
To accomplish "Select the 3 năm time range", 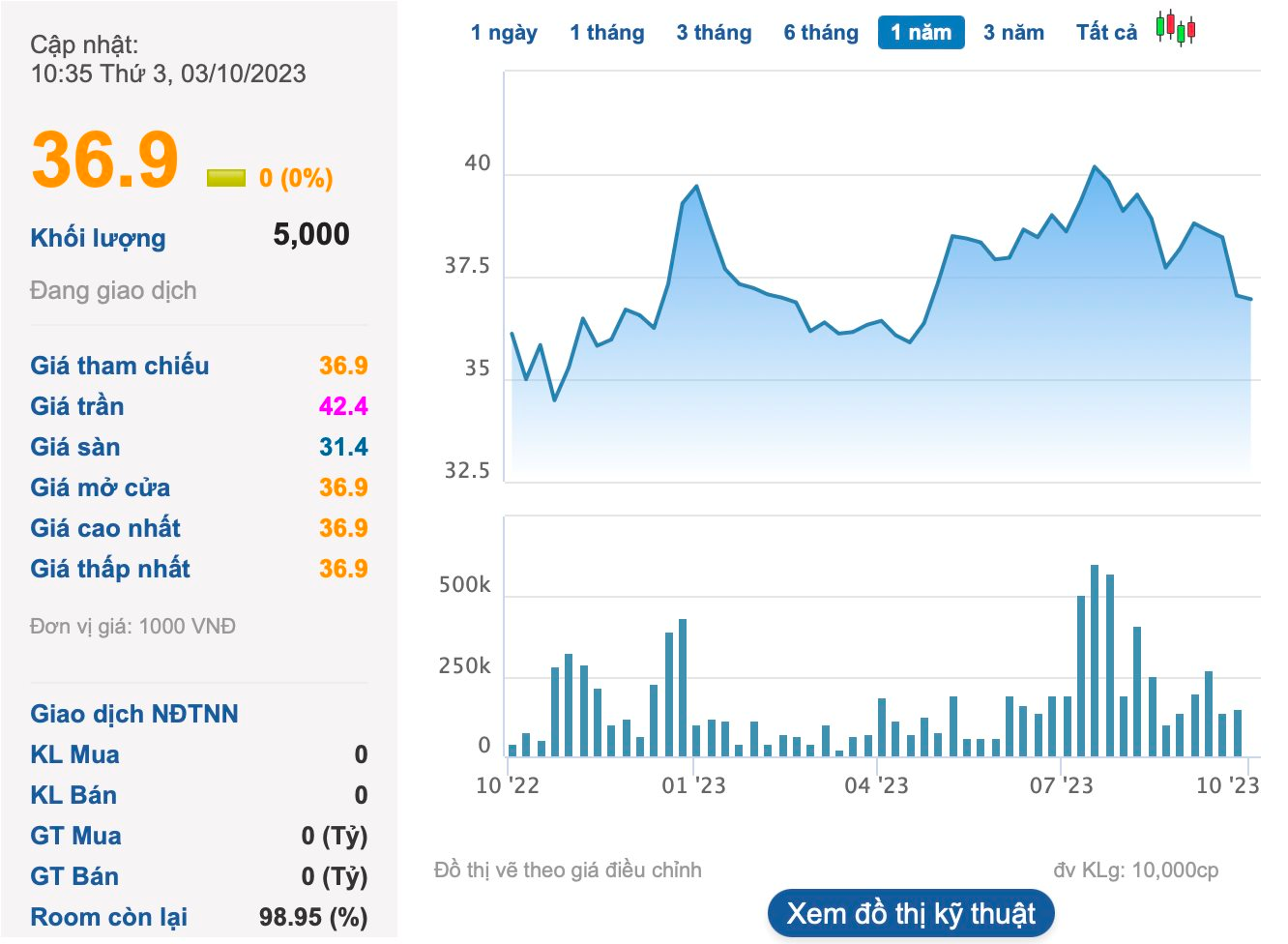I will click(x=1014, y=33).
